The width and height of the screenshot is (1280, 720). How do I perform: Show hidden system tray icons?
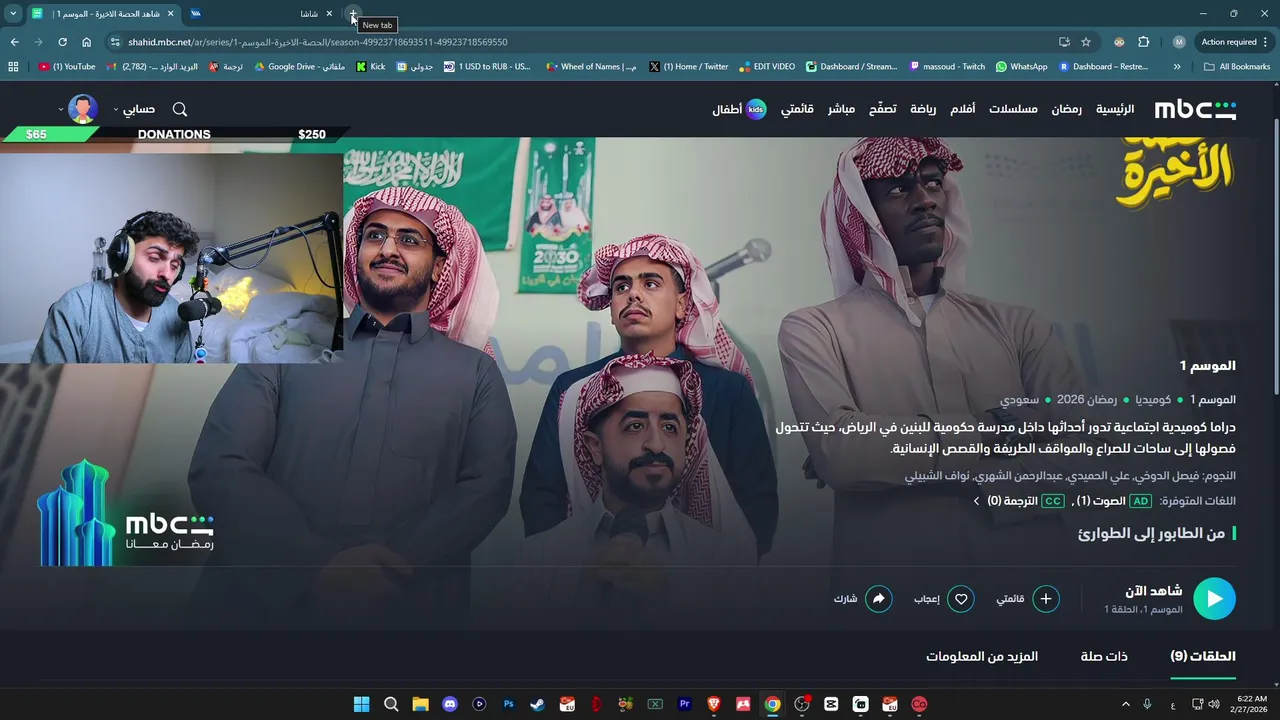click(1125, 704)
